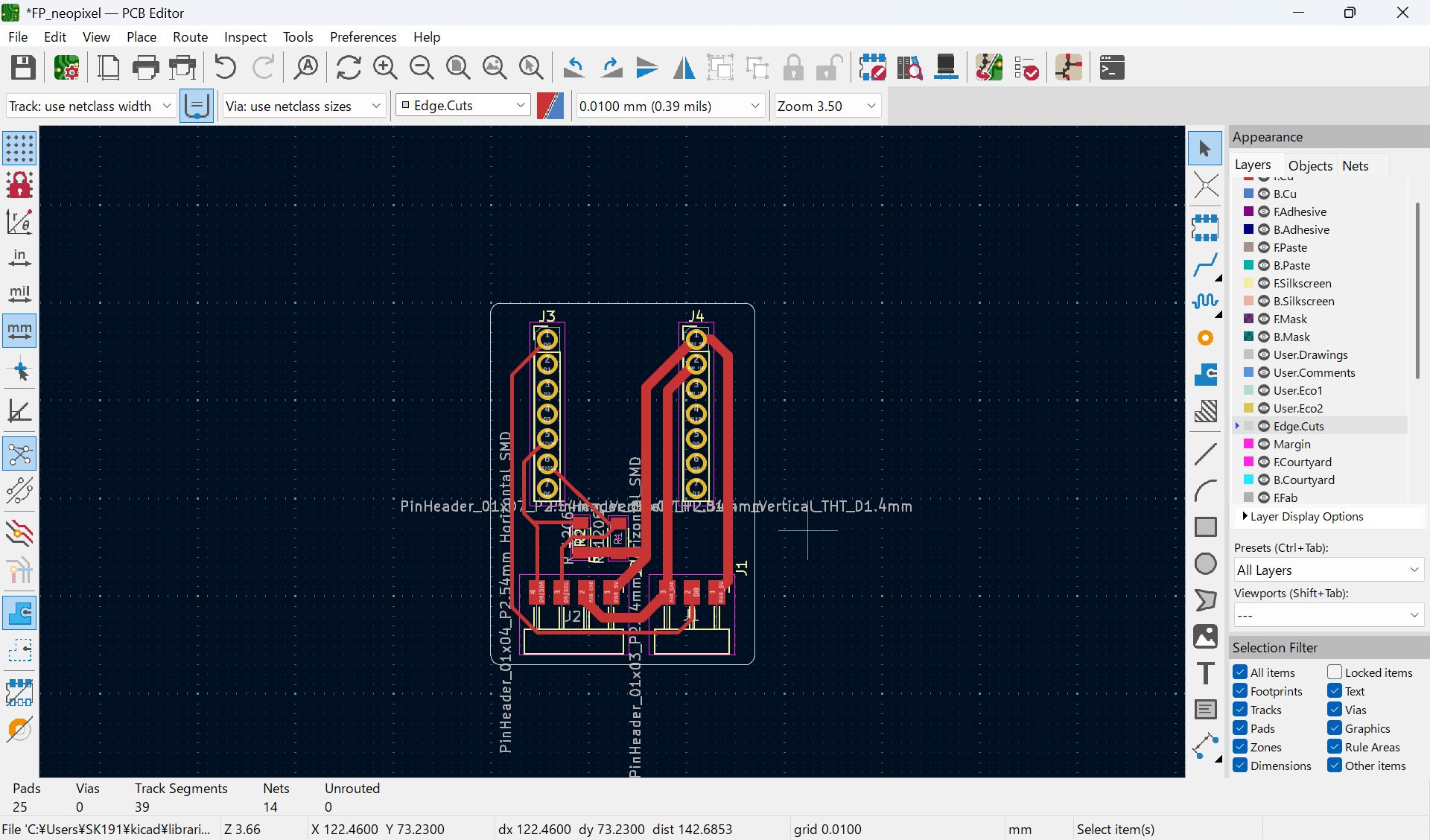This screenshot has height=840, width=1430.
Task: Click the layers panel scrollbar
Action: [1417, 290]
